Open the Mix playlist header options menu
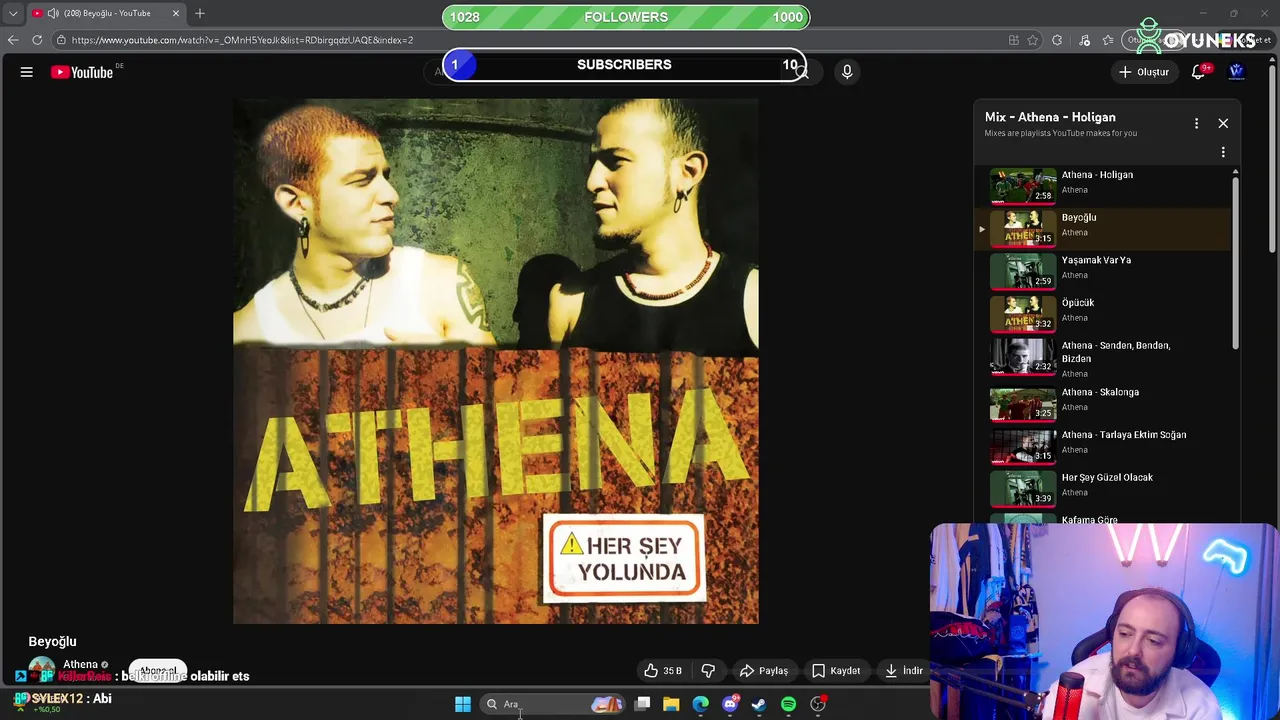Image resolution: width=1280 pixels, height=720 pixels. click(x=1196, y=123)
